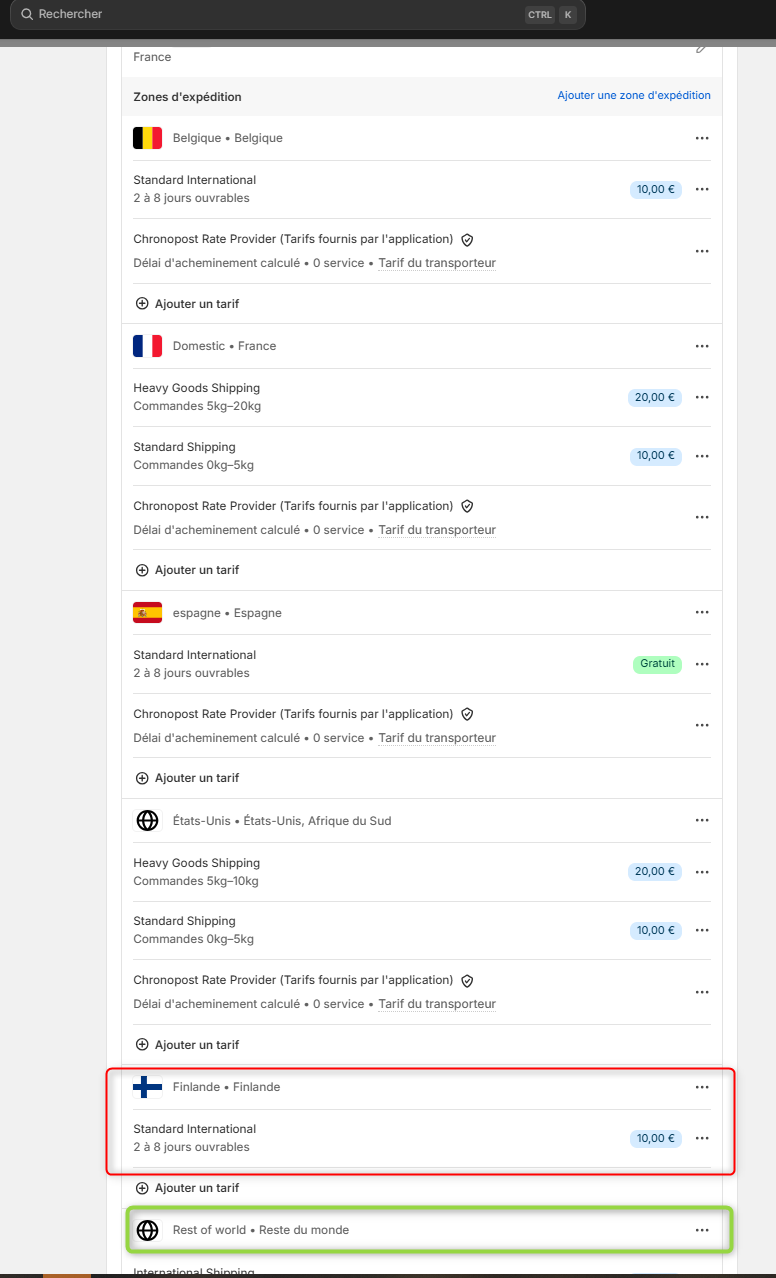The width and height of the screenshot is (776, 1278).
Task: Click the search magnifier icon
Action: [x=26, y=14]
